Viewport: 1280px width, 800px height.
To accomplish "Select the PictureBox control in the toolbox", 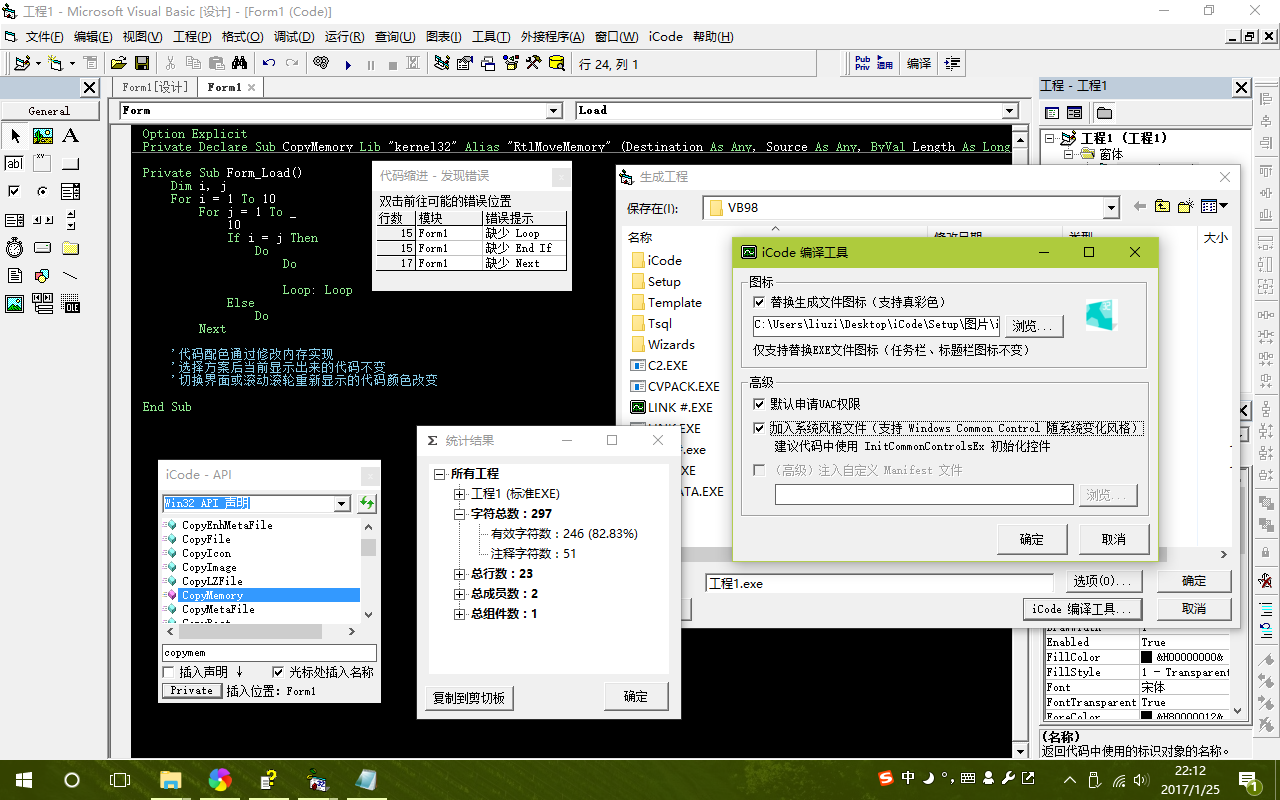I will (42, 136).
